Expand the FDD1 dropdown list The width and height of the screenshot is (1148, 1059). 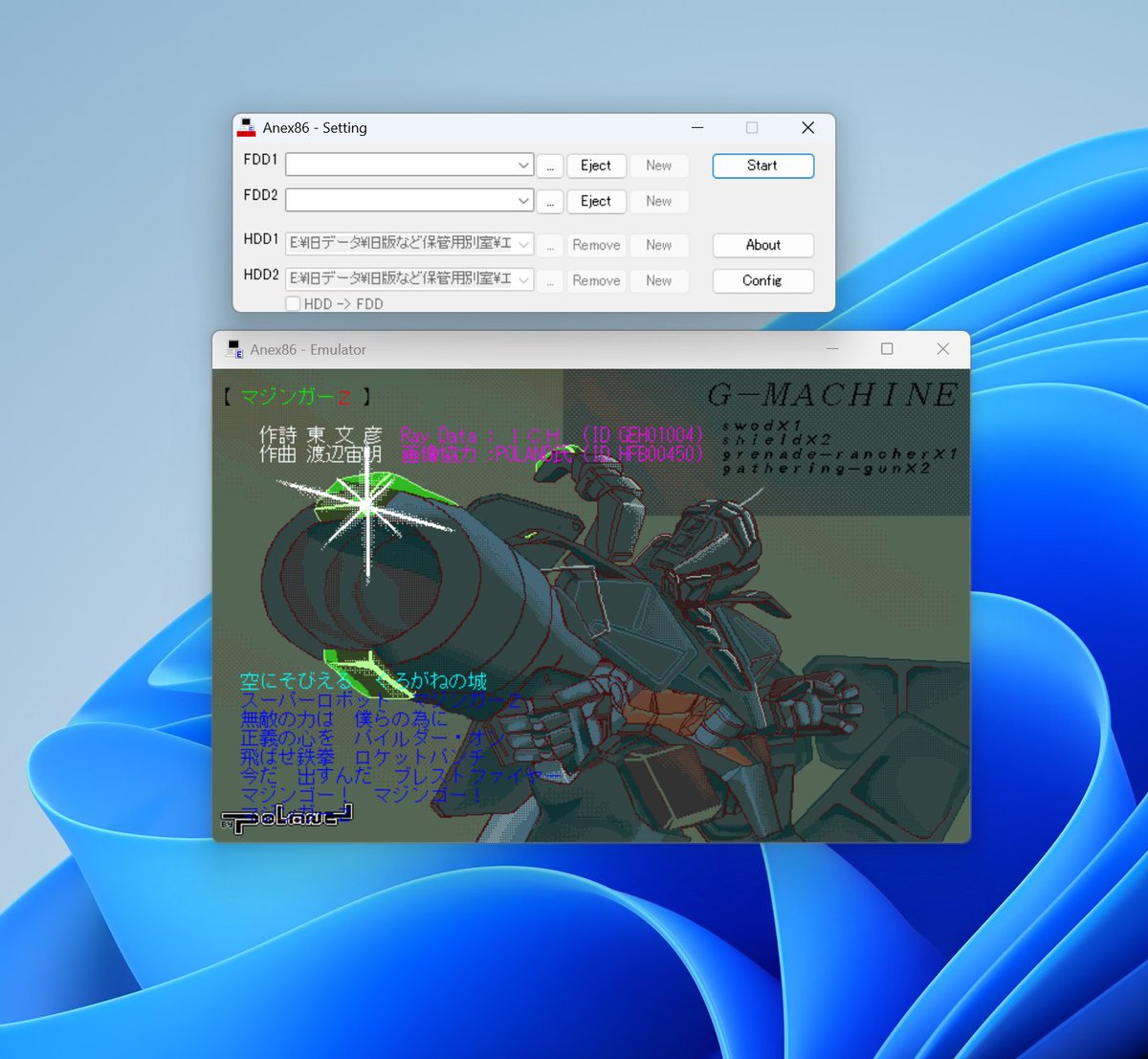coord(523,165)
